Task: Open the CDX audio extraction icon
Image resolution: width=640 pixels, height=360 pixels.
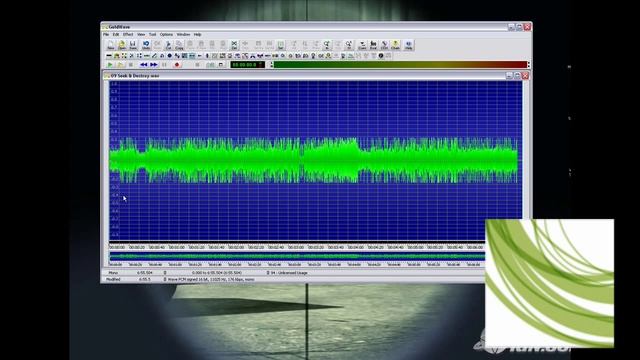Action: coord(384,45)
